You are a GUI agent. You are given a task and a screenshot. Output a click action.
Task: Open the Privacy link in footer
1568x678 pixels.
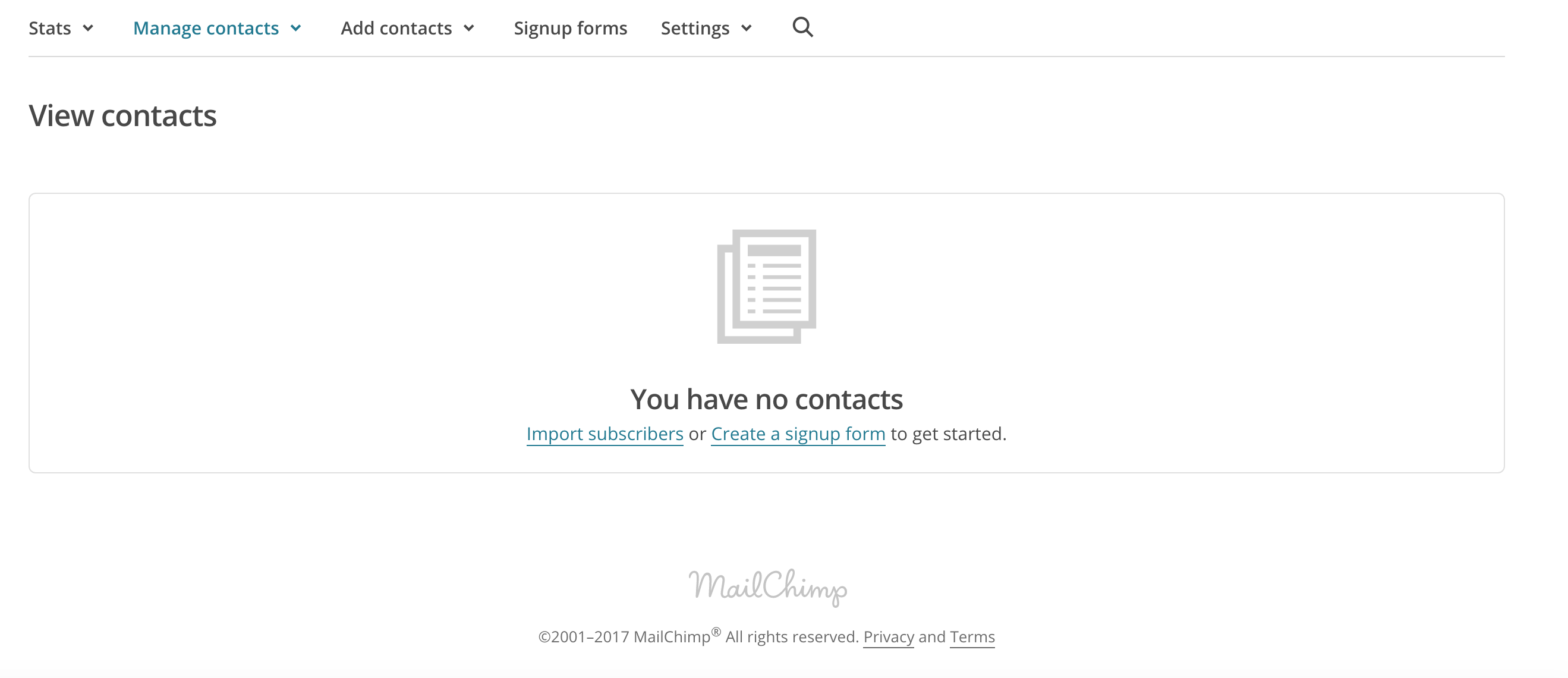(x=889, y=636)
